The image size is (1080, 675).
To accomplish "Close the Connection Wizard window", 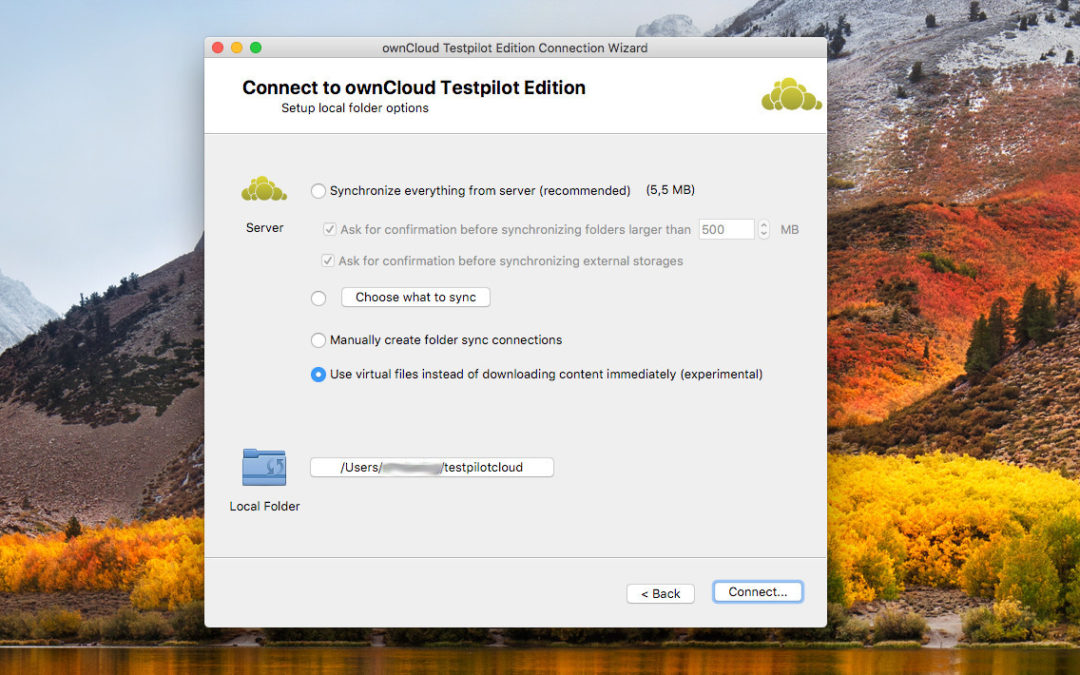I will pyautogui.click(x=218, y=48).
